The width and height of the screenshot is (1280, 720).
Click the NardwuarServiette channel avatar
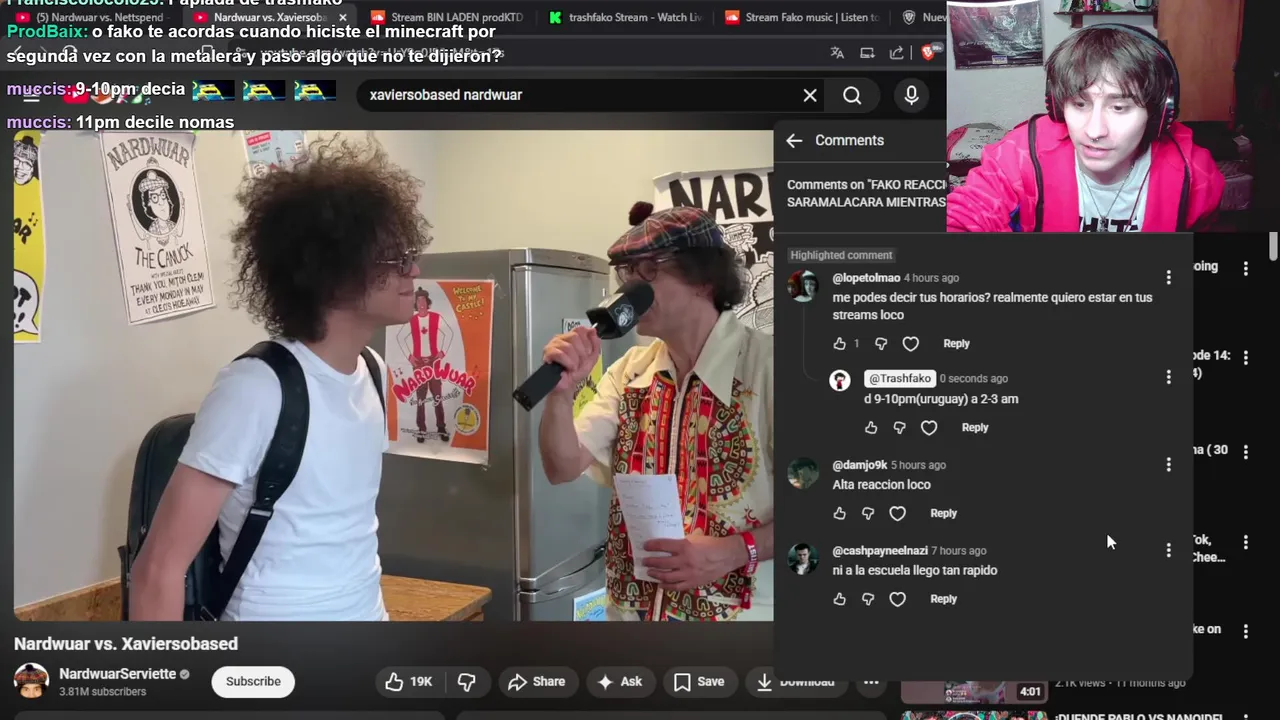[x=31, y=681]
